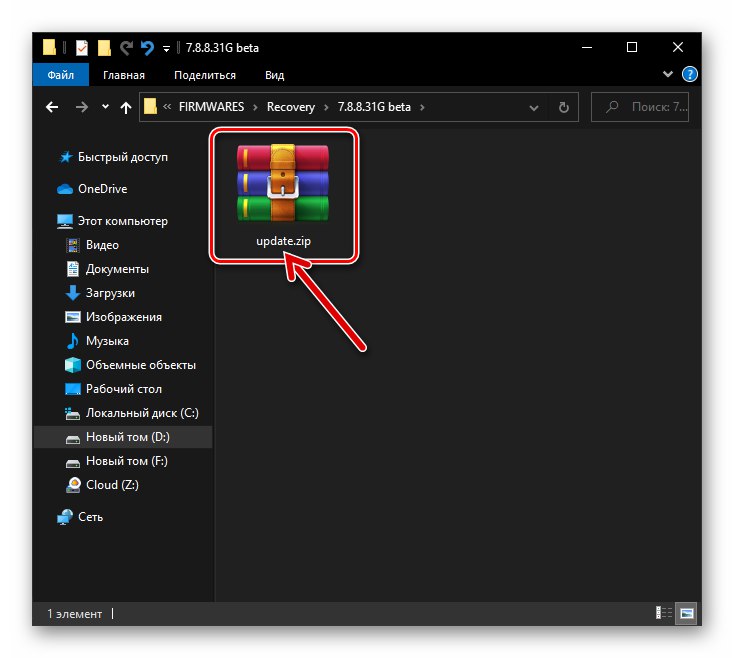Open the Изображения folder
The height and width of the screenshot is (658, 734).
(x=124, y=317)
